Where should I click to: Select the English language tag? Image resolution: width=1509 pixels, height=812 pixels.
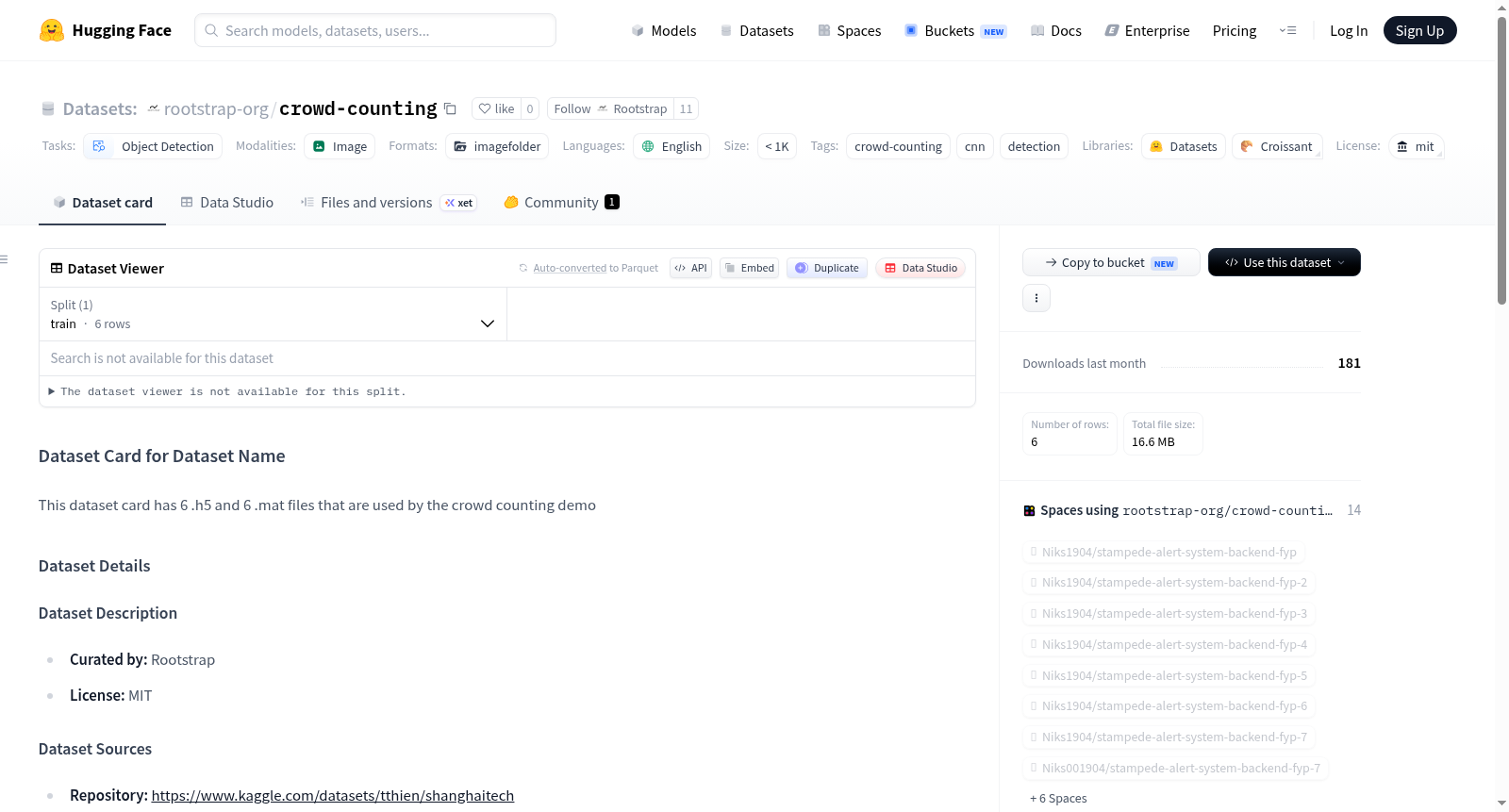(672, 146)
